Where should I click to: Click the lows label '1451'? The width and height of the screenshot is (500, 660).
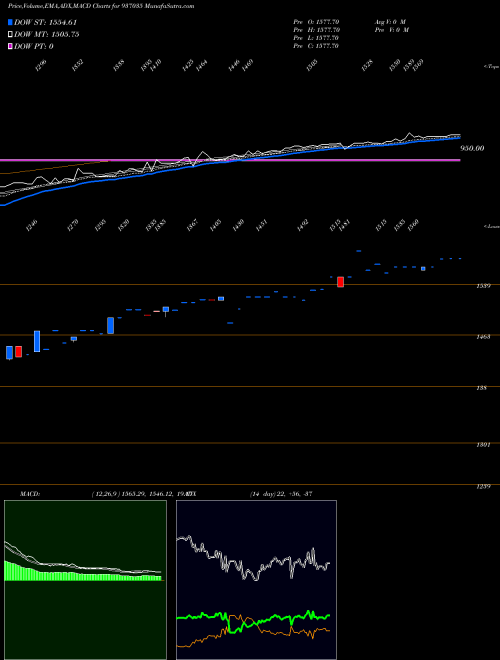261,226
